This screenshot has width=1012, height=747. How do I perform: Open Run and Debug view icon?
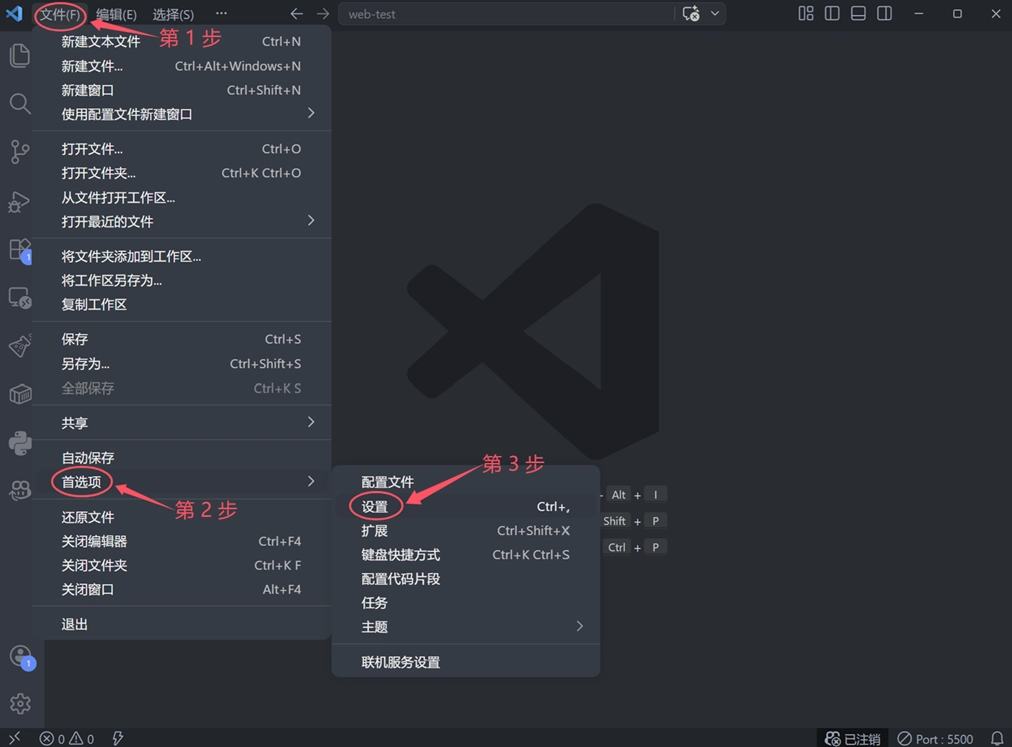point(19,202)
